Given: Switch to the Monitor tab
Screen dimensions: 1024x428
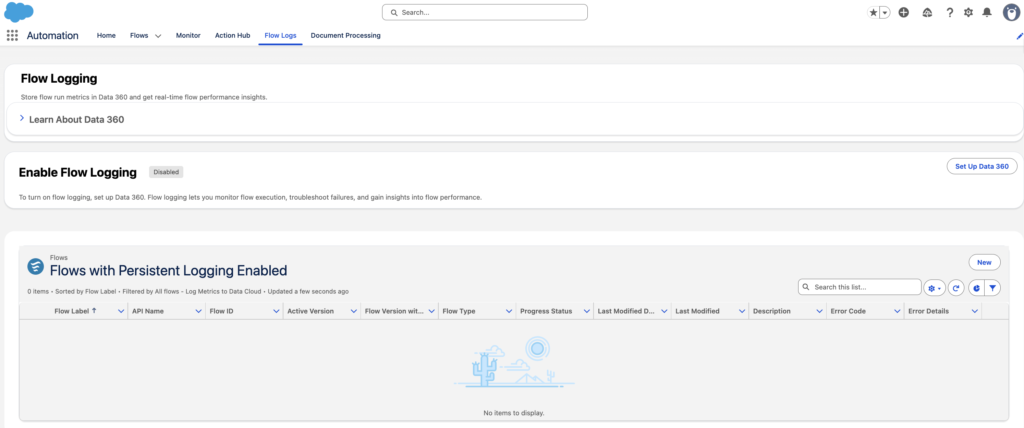Looking at the screenshot, I should tap(188, 35).
